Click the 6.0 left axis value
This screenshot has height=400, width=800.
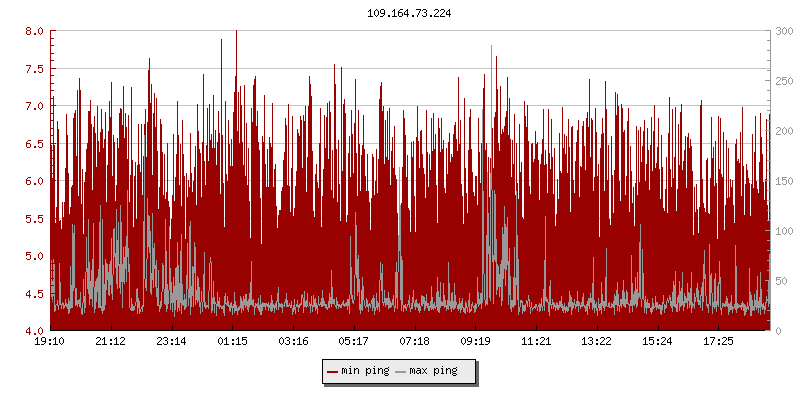coord(34,181)
